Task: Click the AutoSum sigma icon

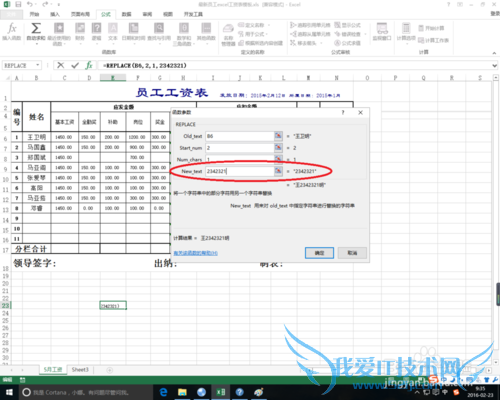Action: click(36, 29)
